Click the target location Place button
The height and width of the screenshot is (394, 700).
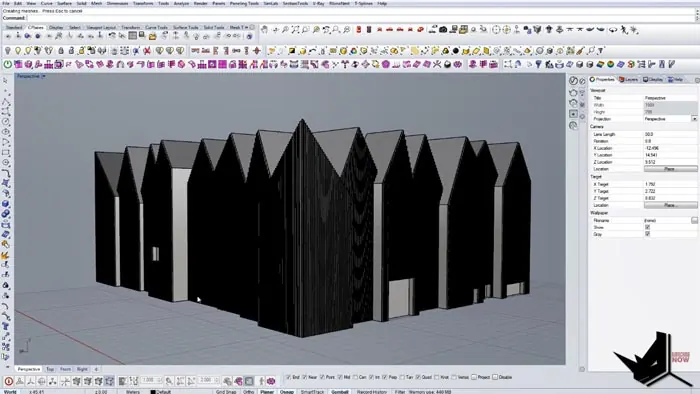click(x=670, y=205)
